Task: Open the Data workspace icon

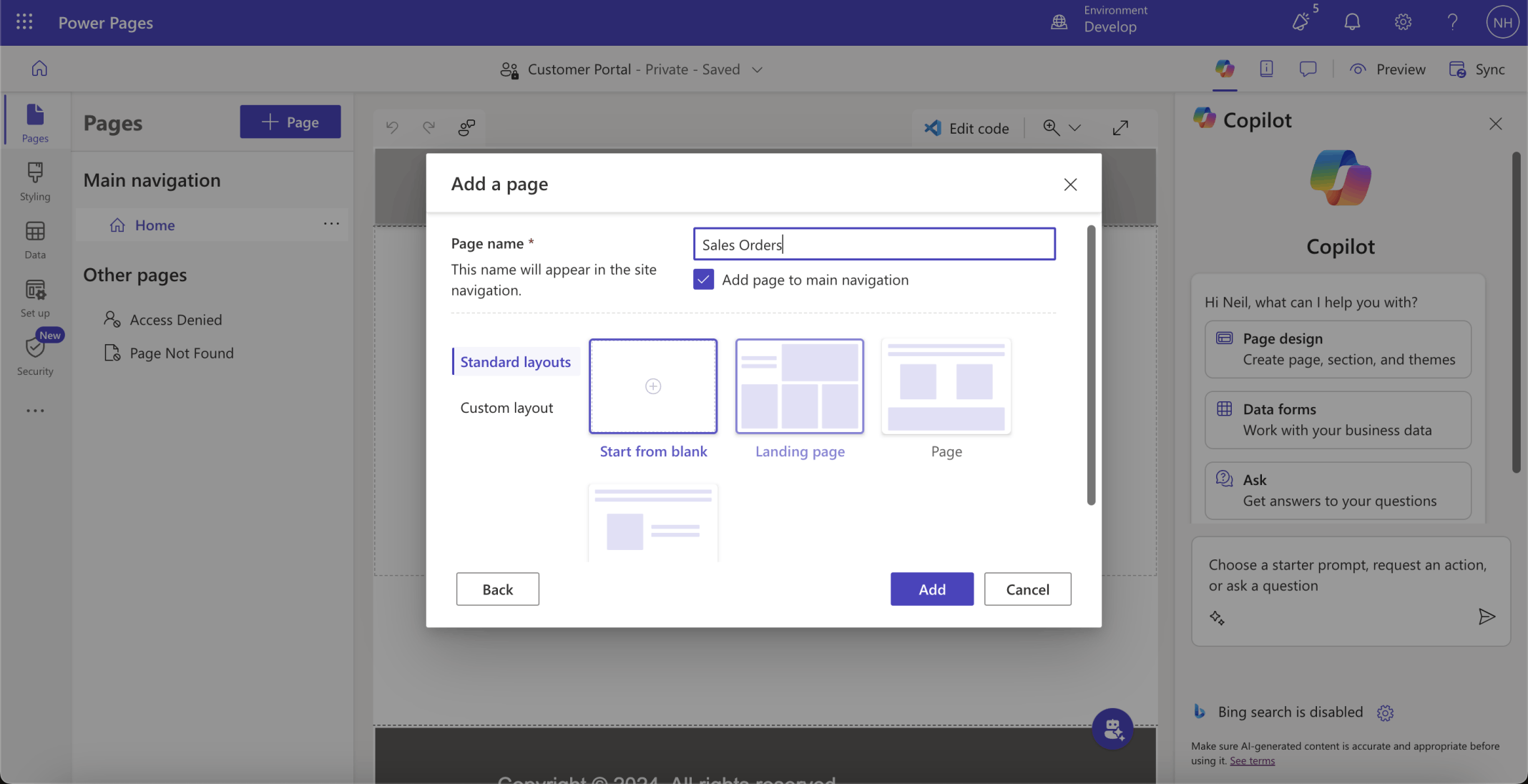Action: point(35,240)
